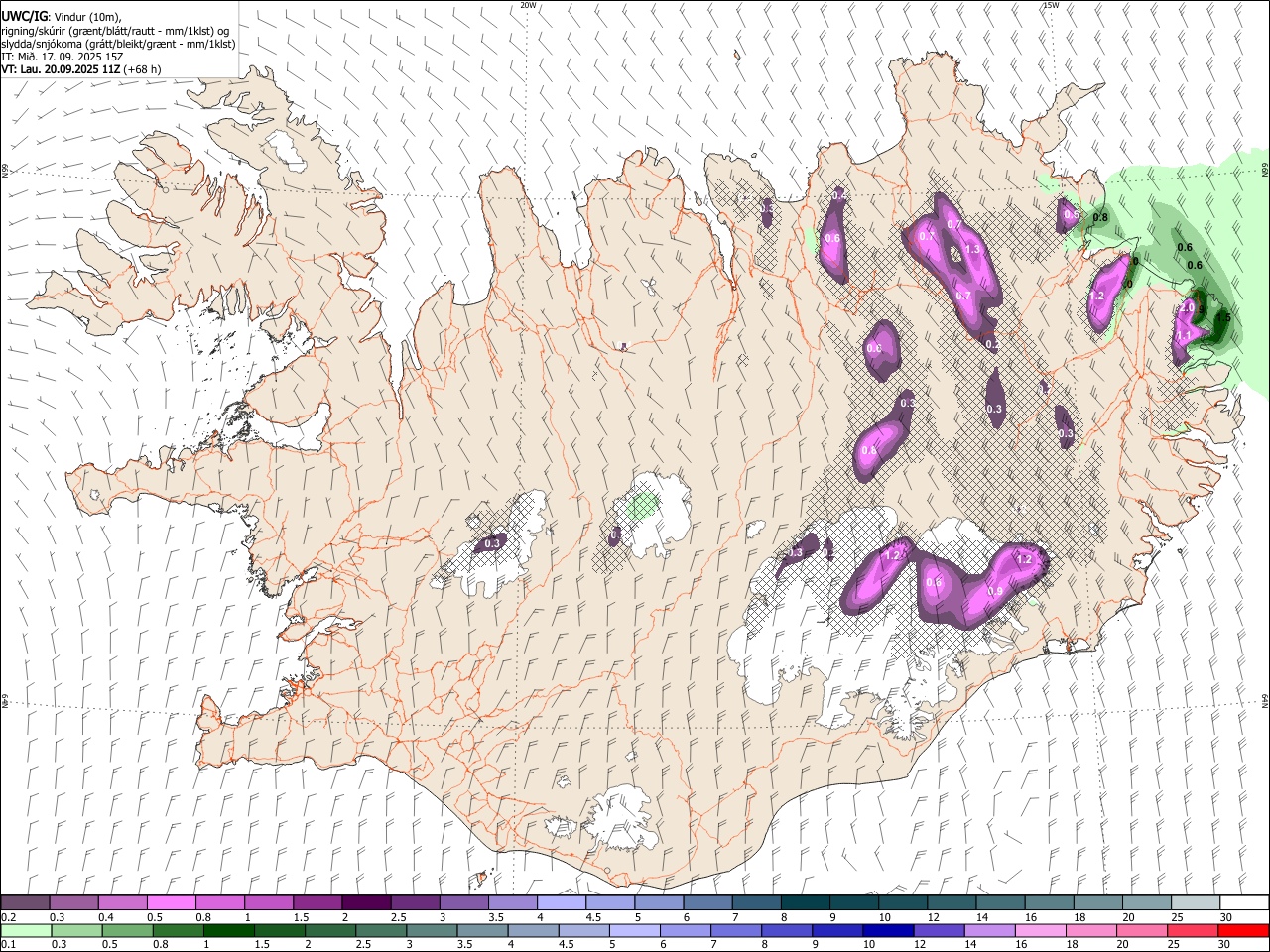Pick the darkest purple swatch between 2 and 2.5 in upper legend row

[366, 903]
